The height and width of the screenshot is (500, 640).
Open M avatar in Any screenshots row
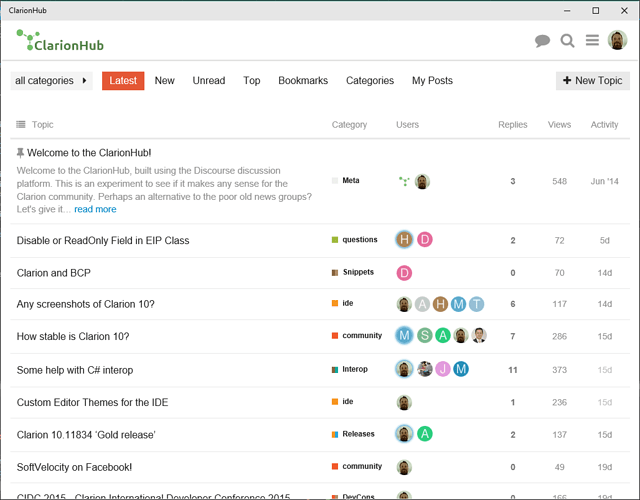(458, 304)
